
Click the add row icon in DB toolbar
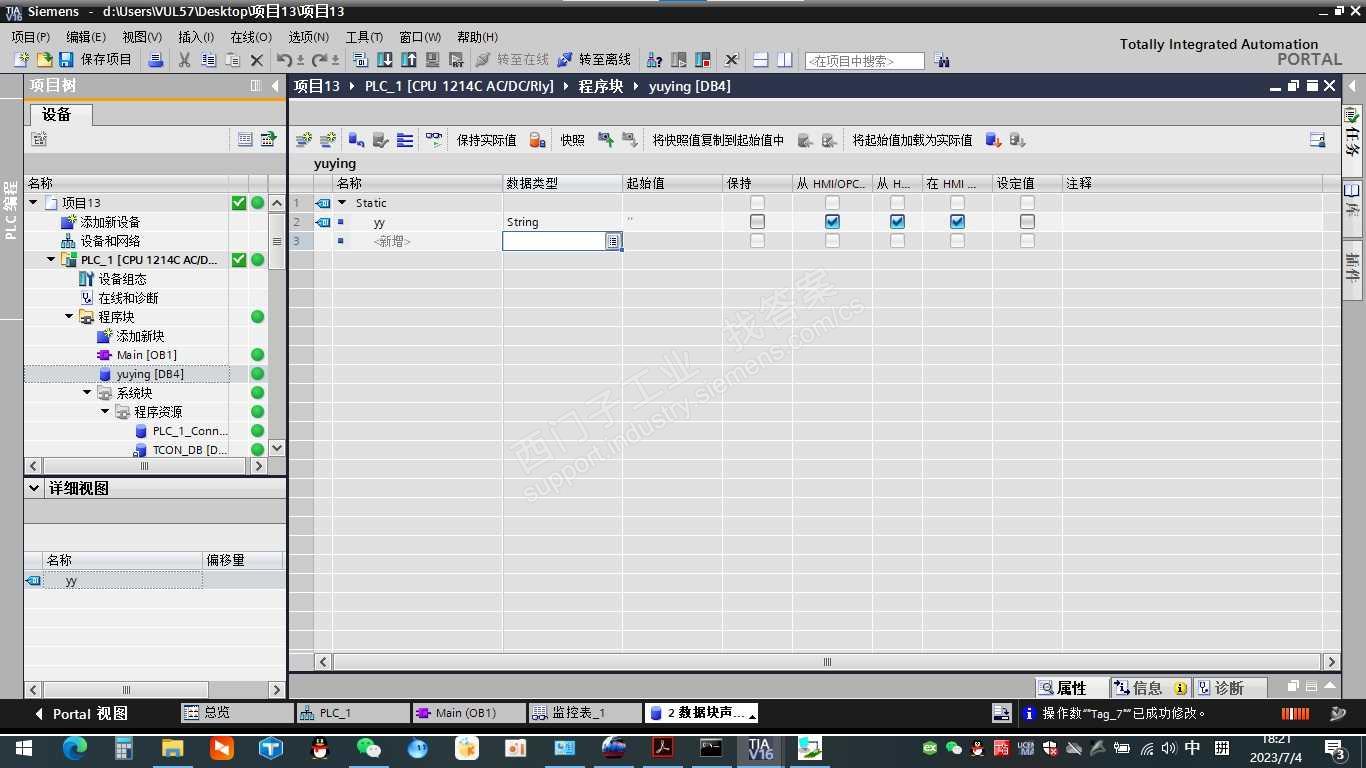327,140
